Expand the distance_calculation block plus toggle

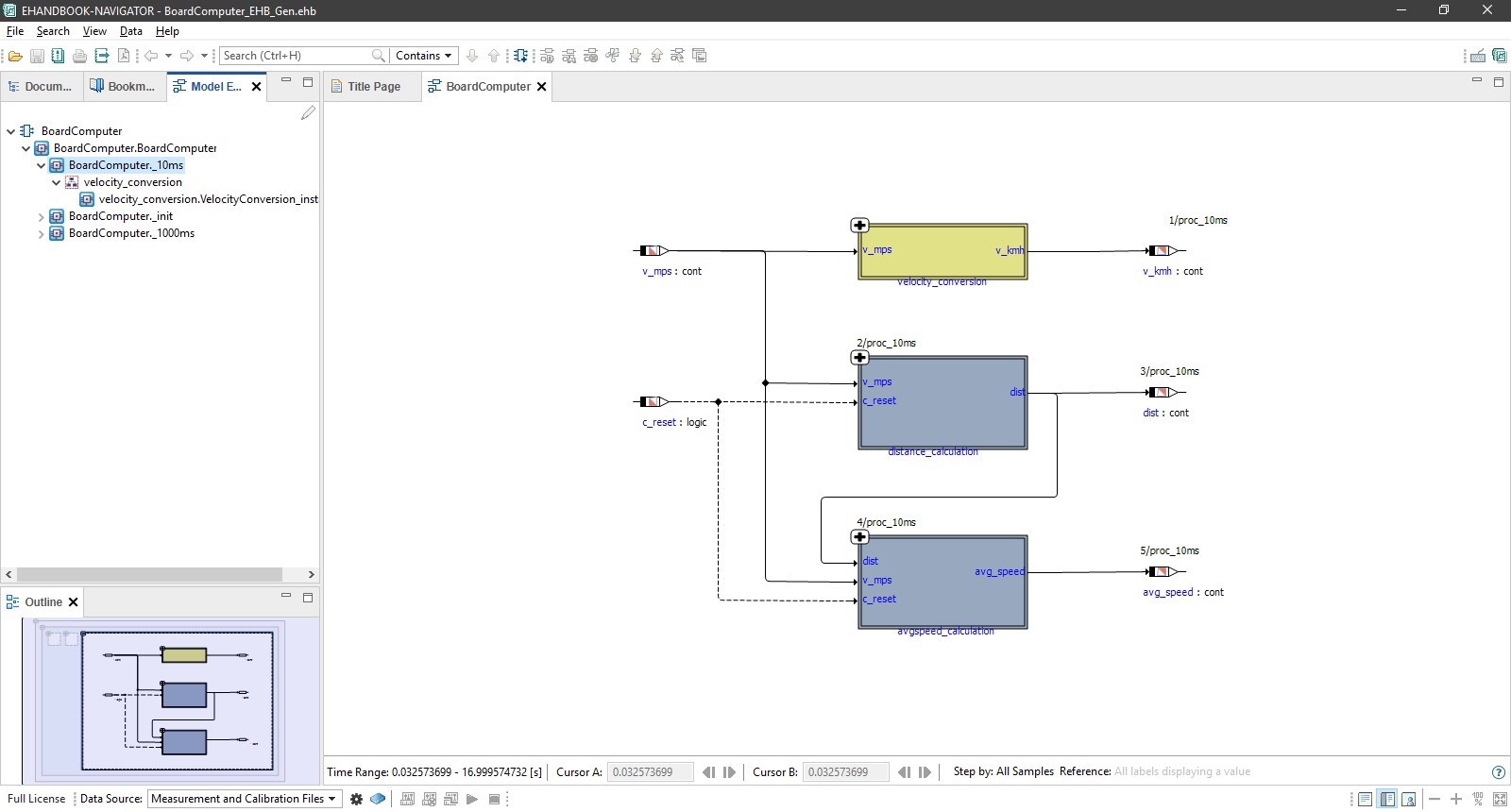[x=859, y=358]
